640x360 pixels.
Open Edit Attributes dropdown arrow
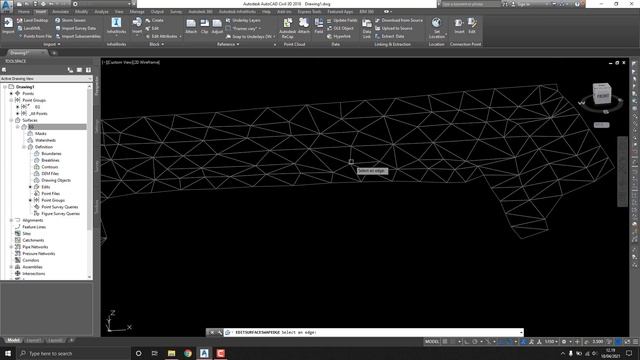pyautogui.click(x=180, y=36)
